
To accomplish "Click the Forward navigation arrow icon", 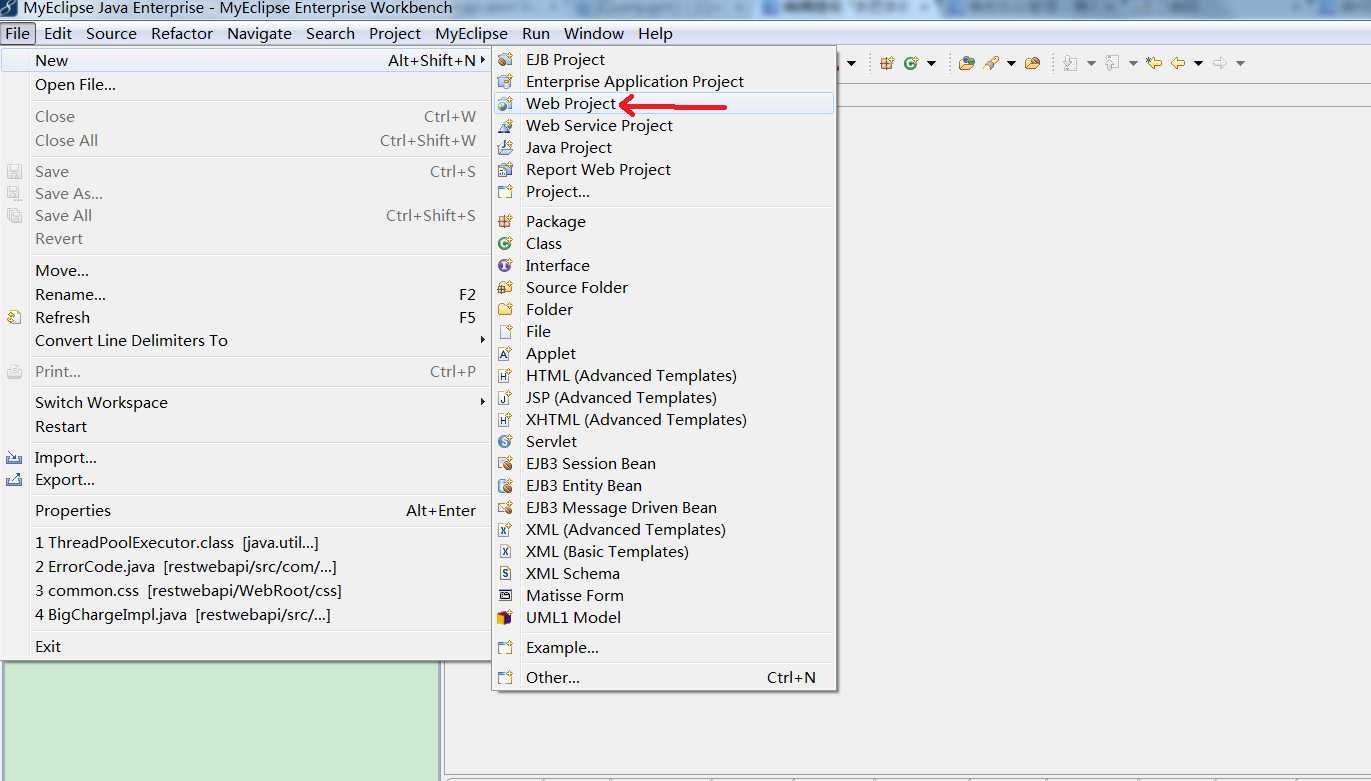I will (x=1220, y=63).
